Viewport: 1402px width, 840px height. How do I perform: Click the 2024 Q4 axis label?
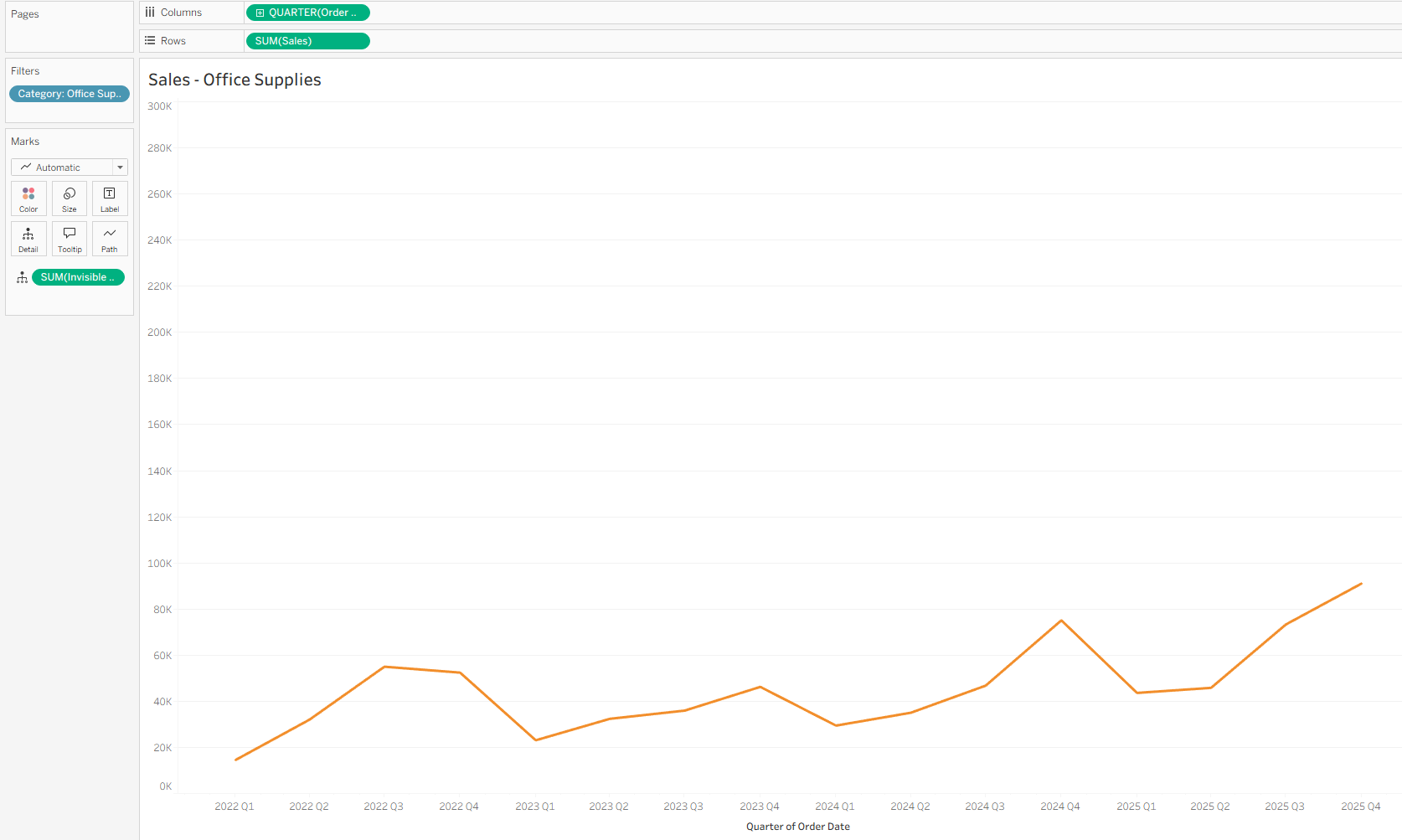[1059, 807]
